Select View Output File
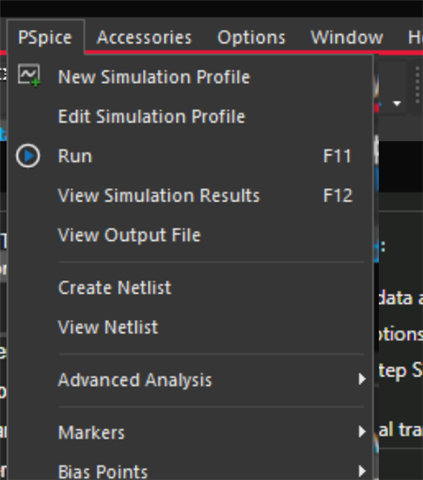The width and height of the screenshot is (423, 480). tap(190, 235)
